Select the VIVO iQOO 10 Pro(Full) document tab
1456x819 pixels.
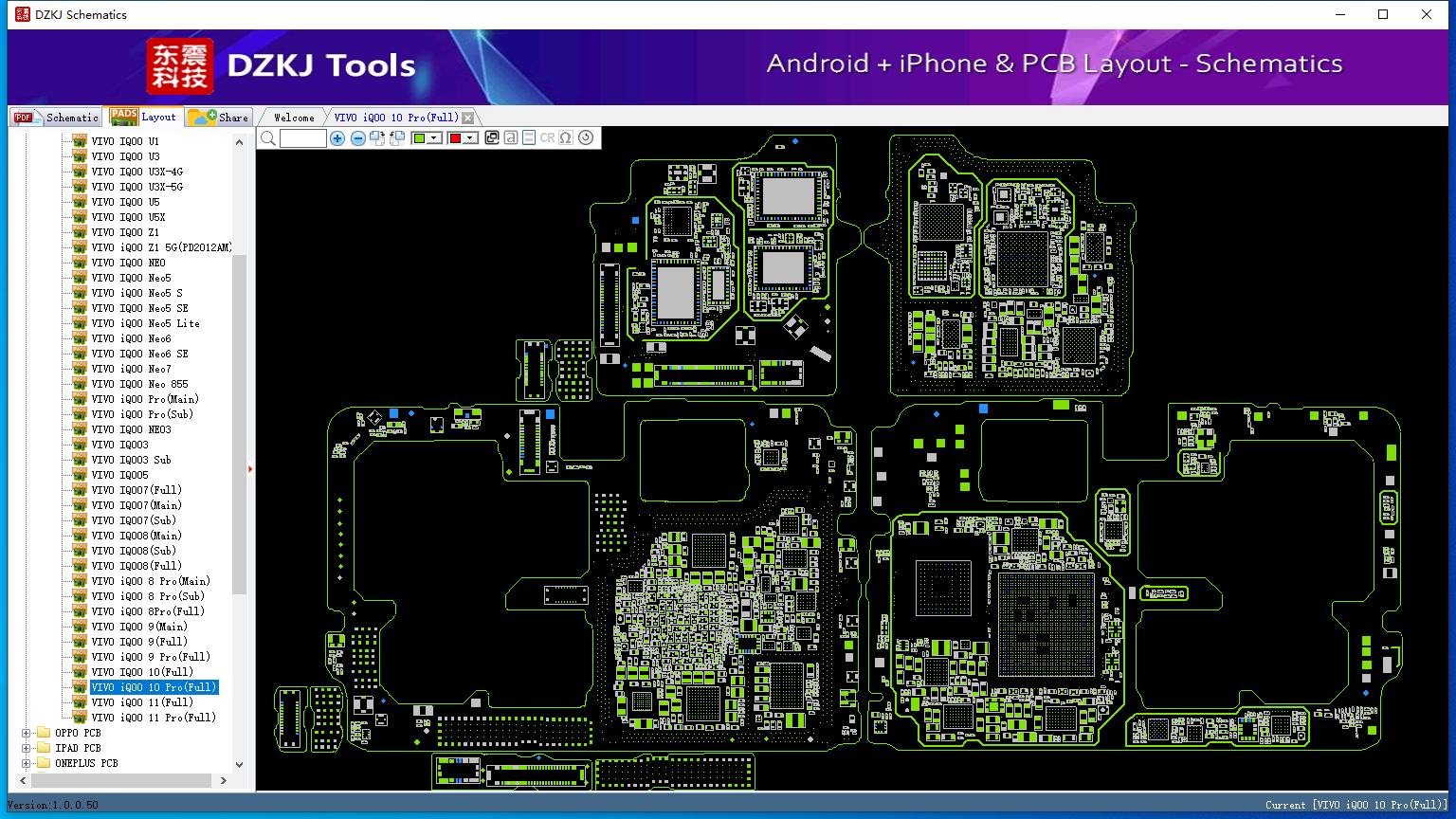tap(396, 118)
